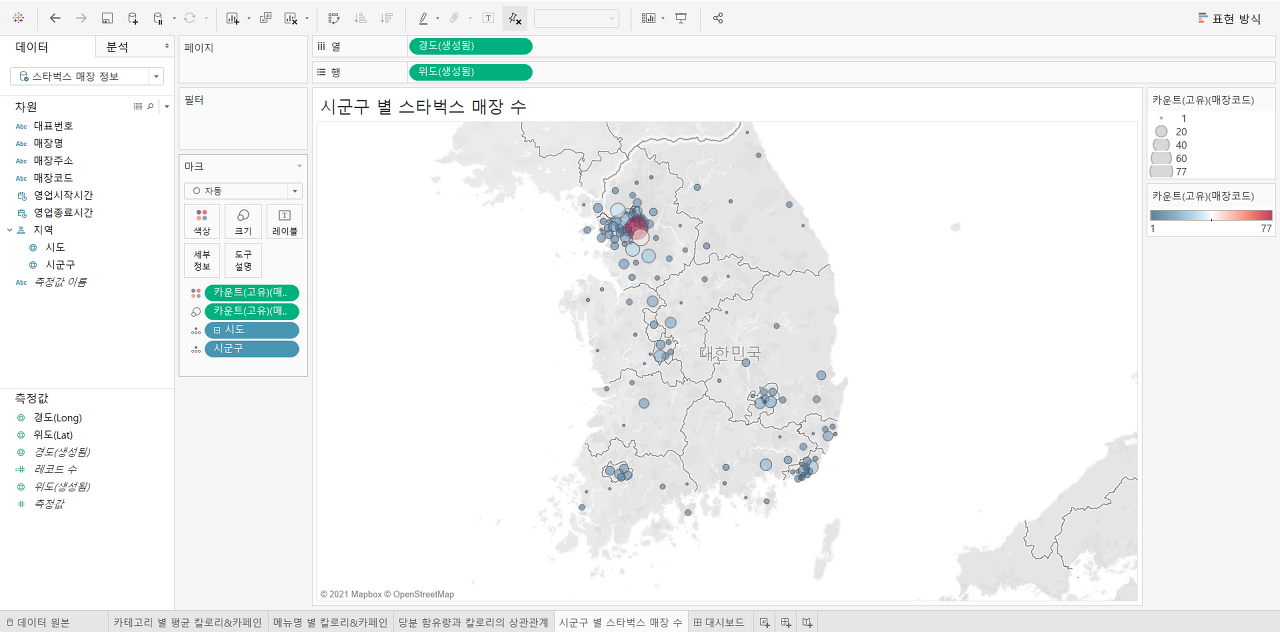Select the 레코드 수 measure
This screenshot has height=632, width=1280.
(55, 469)
